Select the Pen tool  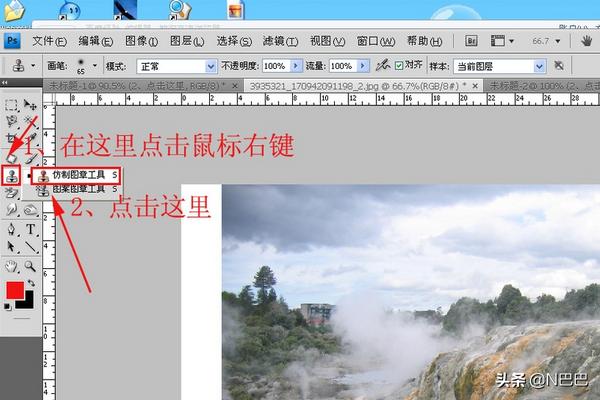11,229
